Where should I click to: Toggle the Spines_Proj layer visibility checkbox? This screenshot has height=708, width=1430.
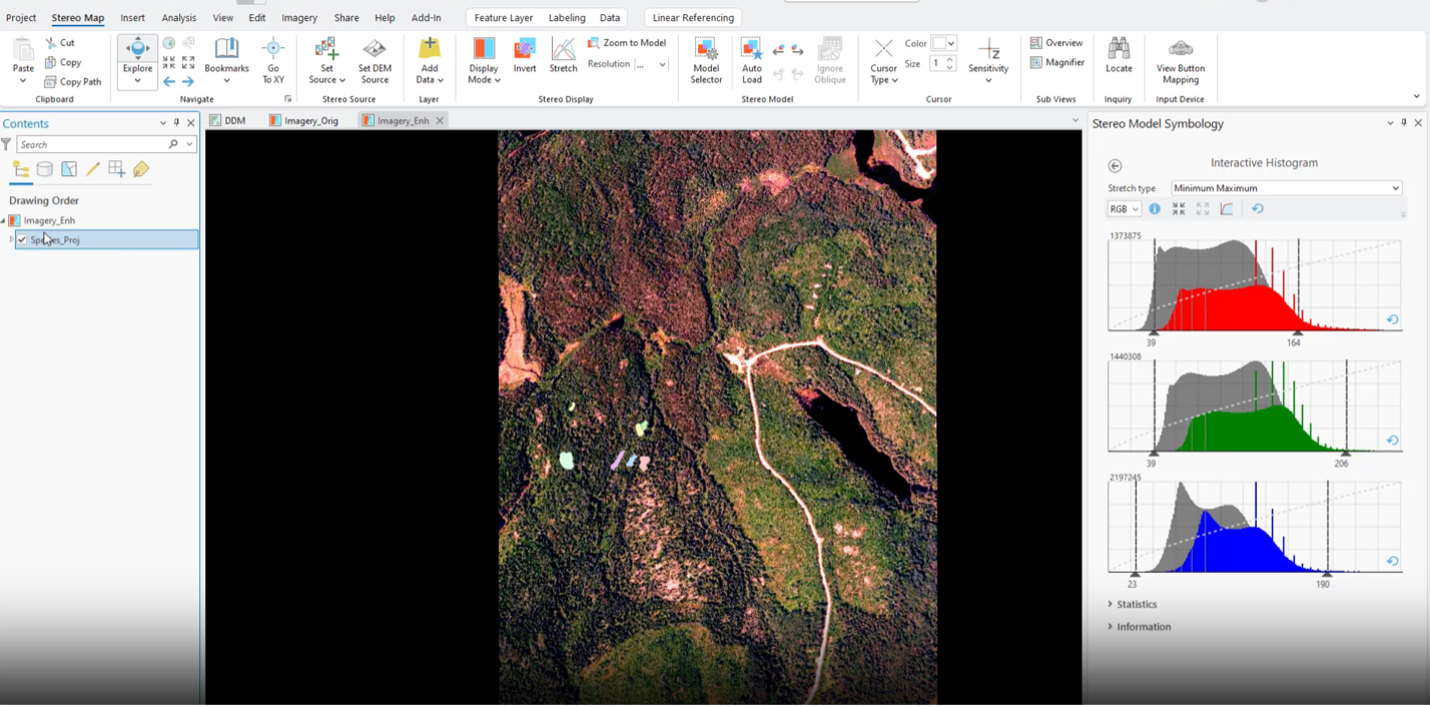pyautogui.click(x=22, y=240)
